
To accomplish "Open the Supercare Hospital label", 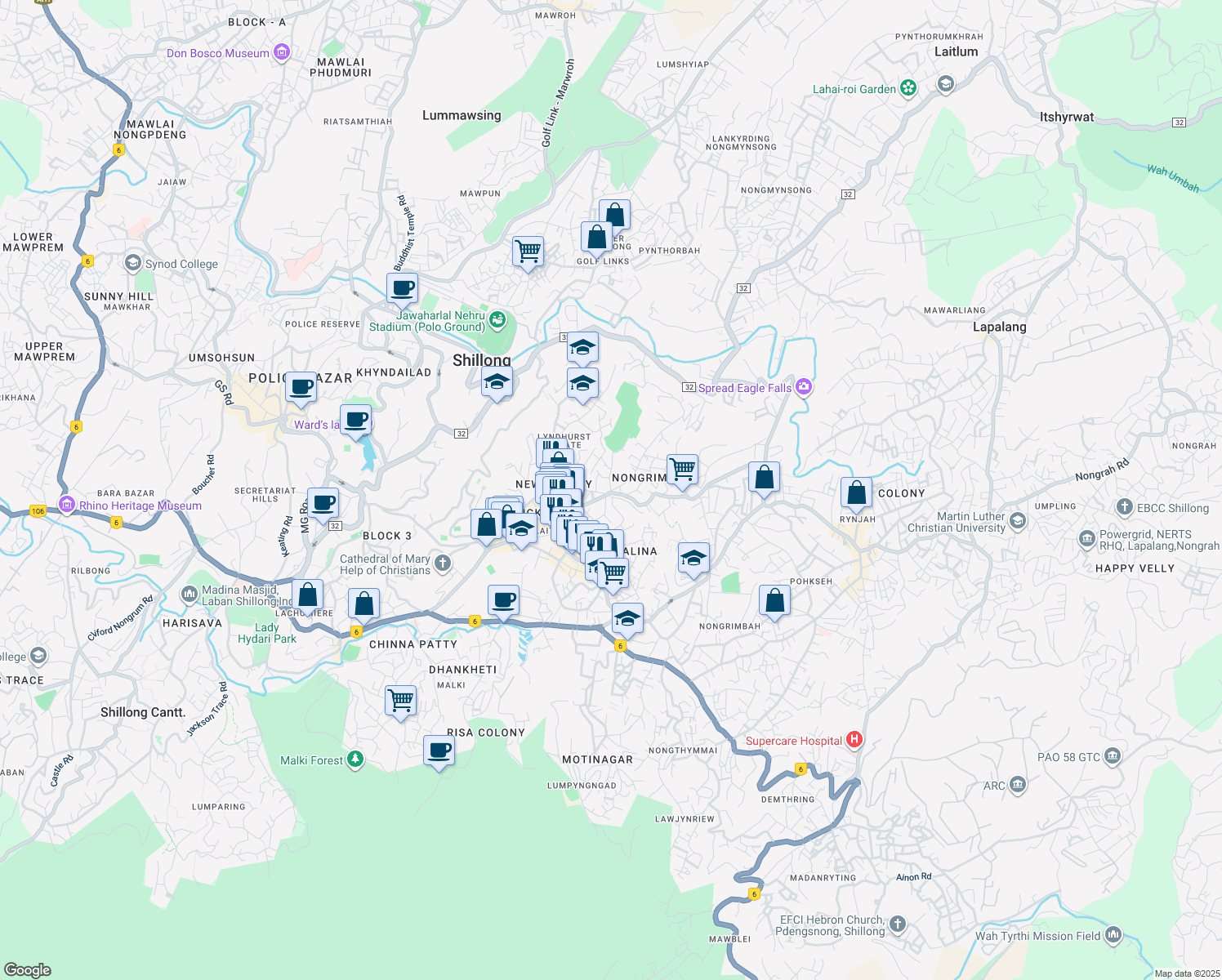I will click(794, 741).
